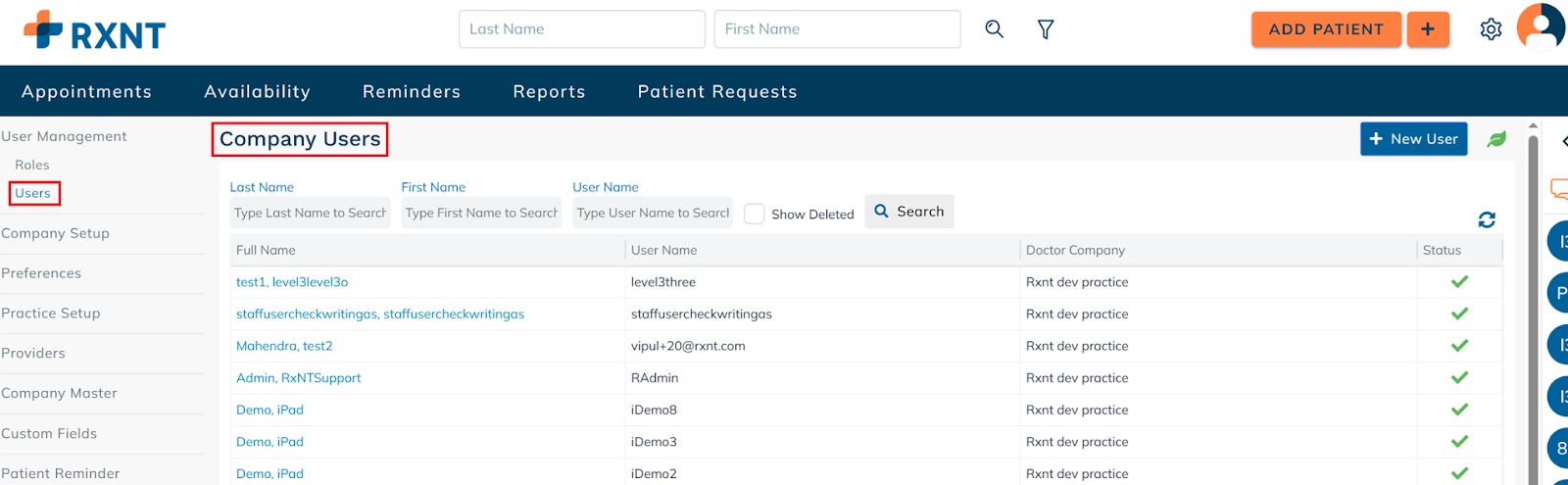1568x485 pixels.
Task: Open the patient filter funnel icon
Action: click(1046, 29)
